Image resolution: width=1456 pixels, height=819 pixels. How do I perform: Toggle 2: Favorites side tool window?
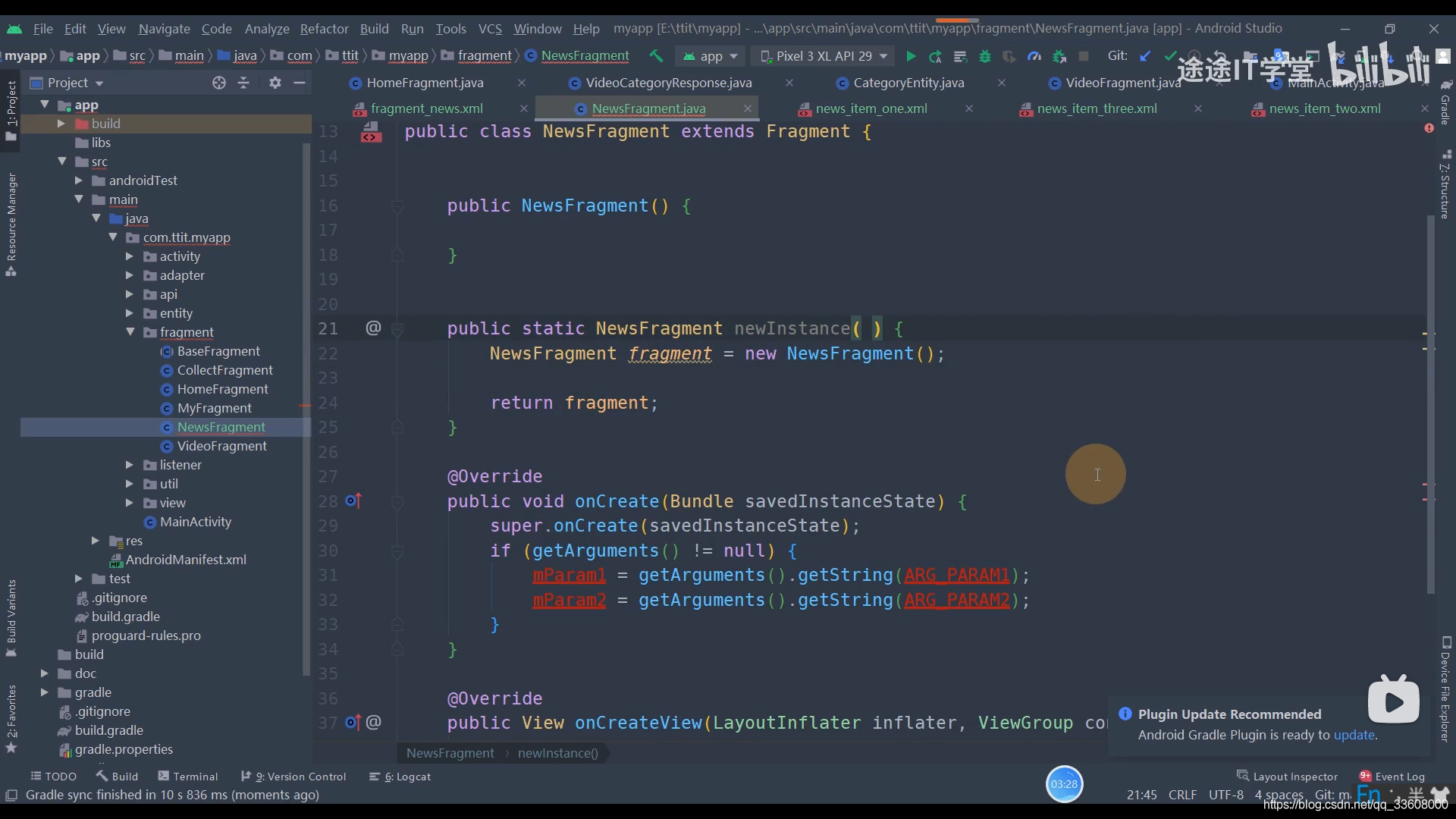tap(11, 718)
